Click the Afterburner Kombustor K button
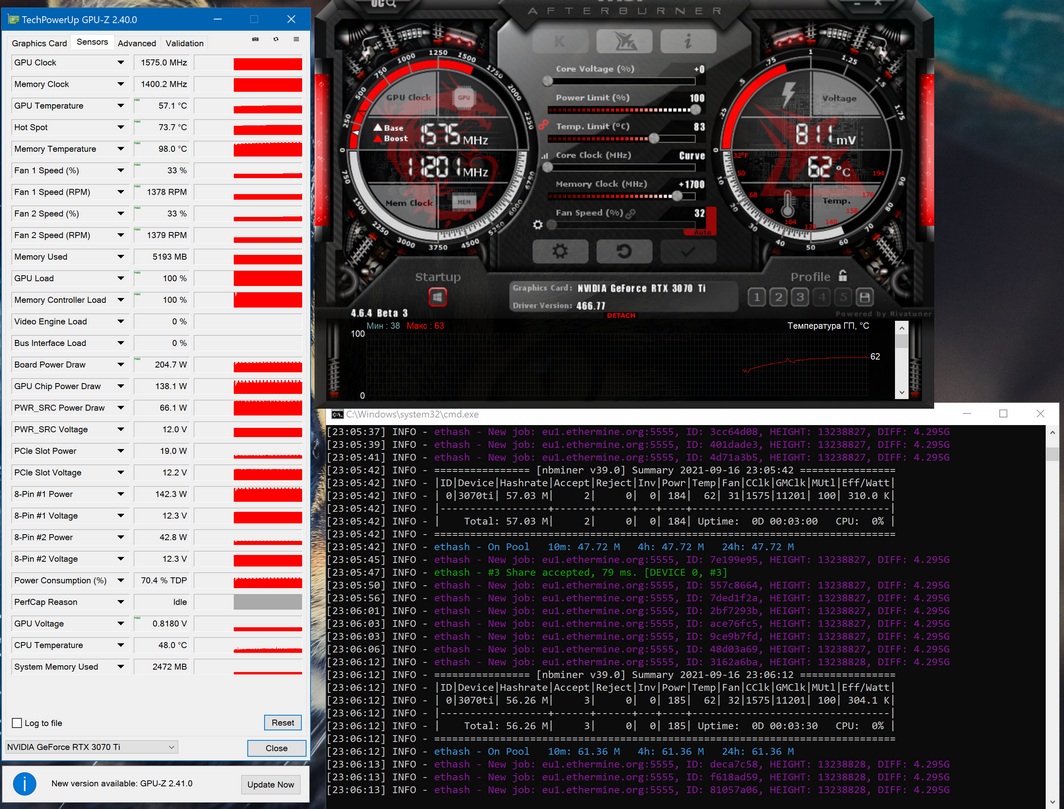This screenshot has width=1064, height=809. pos(560,41)
